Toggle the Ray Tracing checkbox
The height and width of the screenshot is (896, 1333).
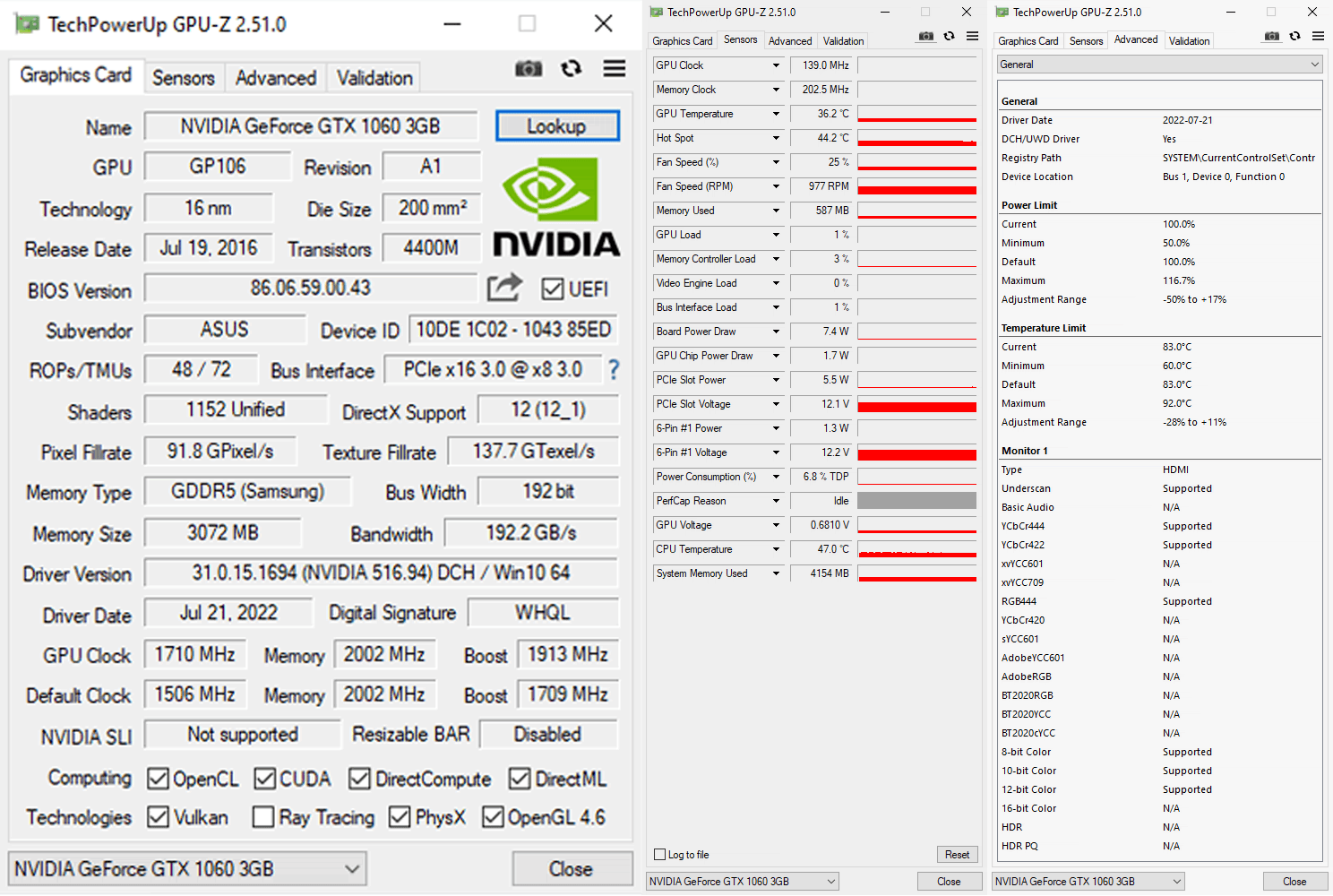[x=262, y=816]
